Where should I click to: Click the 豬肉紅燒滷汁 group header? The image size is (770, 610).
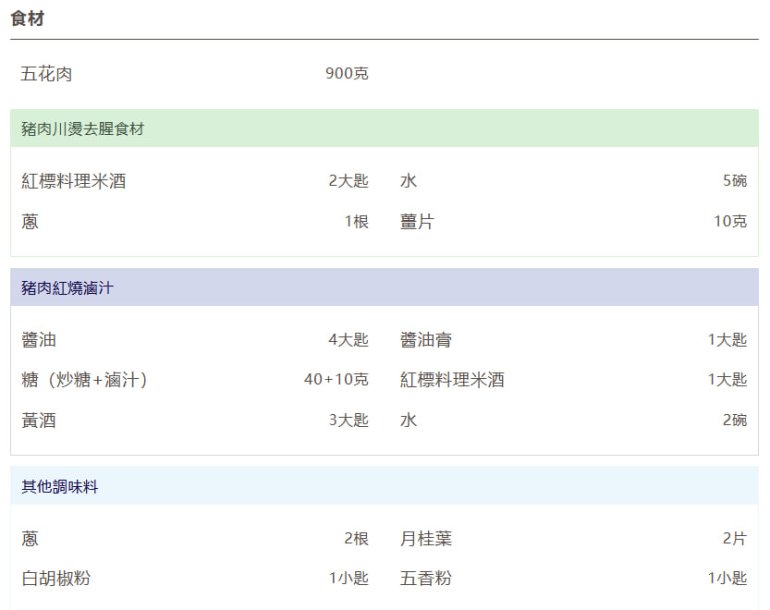[x=385, y=287]
